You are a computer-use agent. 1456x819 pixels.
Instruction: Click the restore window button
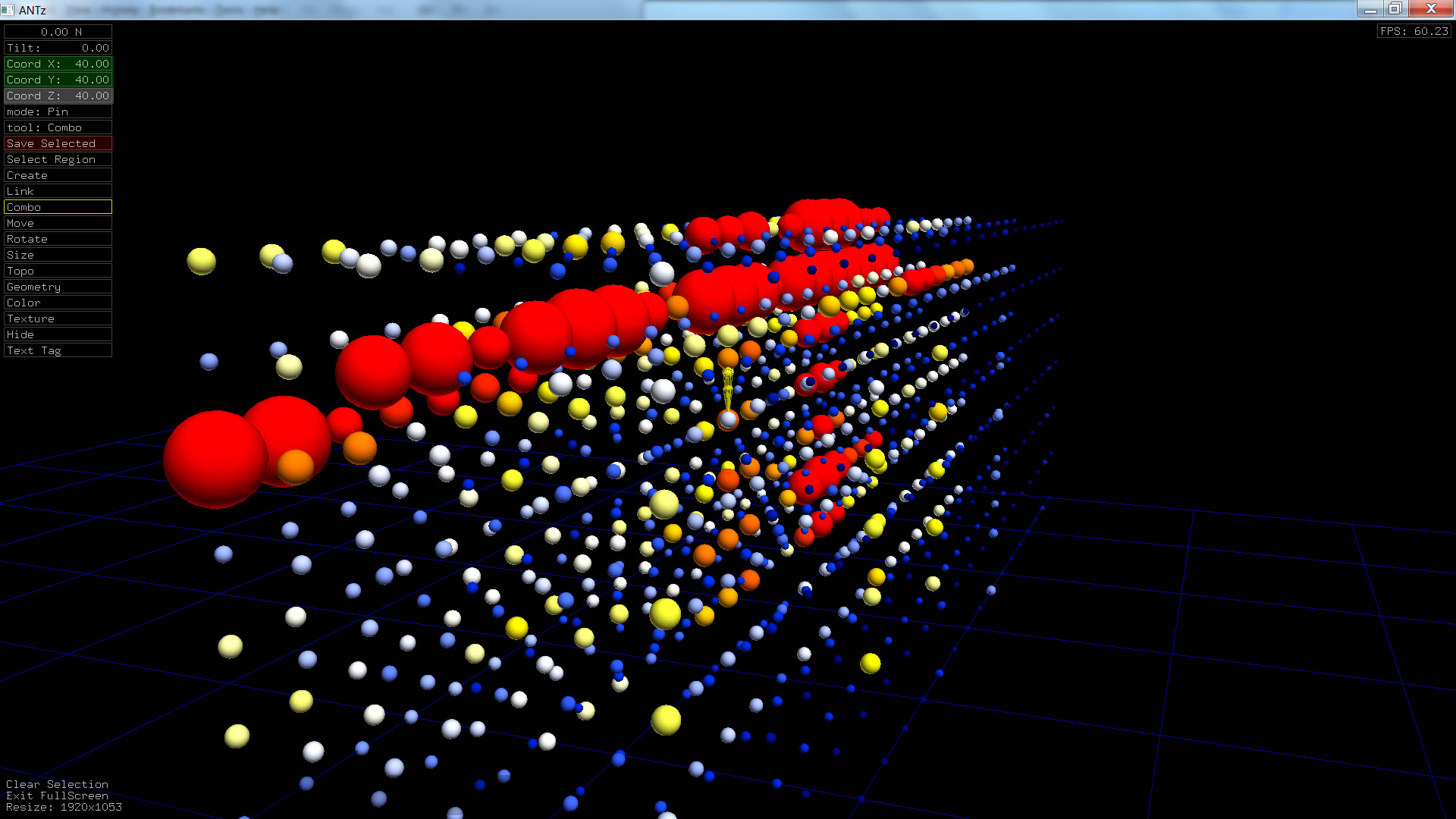pos(1395,9)
